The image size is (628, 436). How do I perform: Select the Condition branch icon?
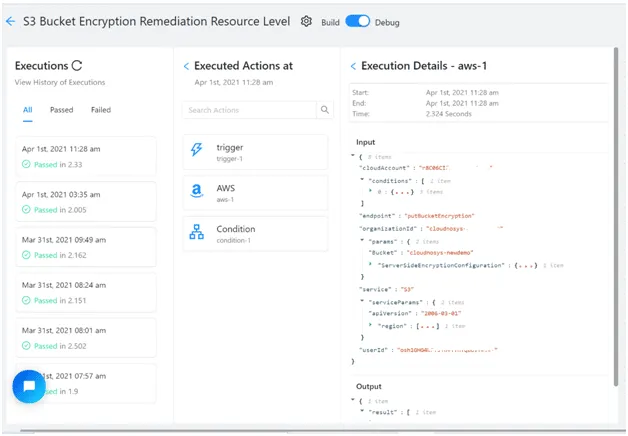196,232
